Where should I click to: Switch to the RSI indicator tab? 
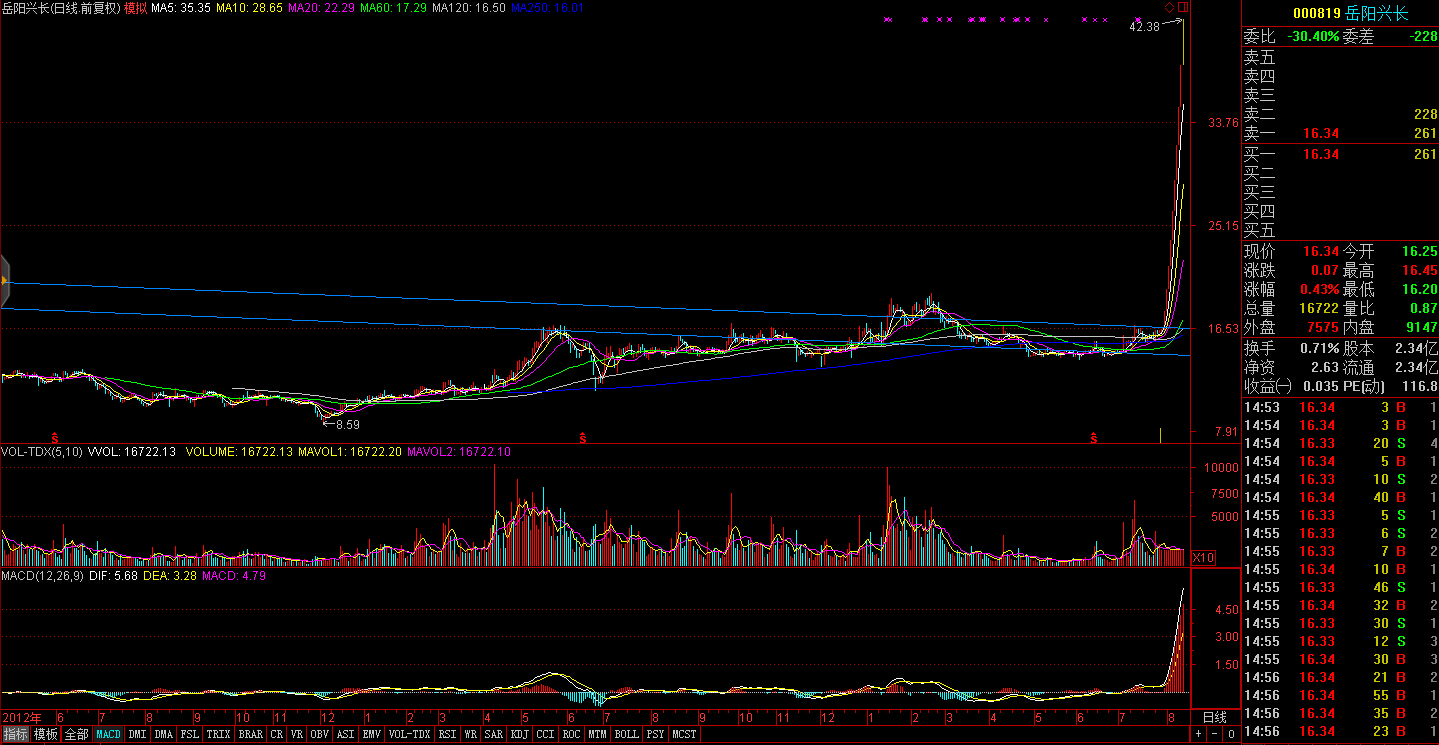point(448,734)
